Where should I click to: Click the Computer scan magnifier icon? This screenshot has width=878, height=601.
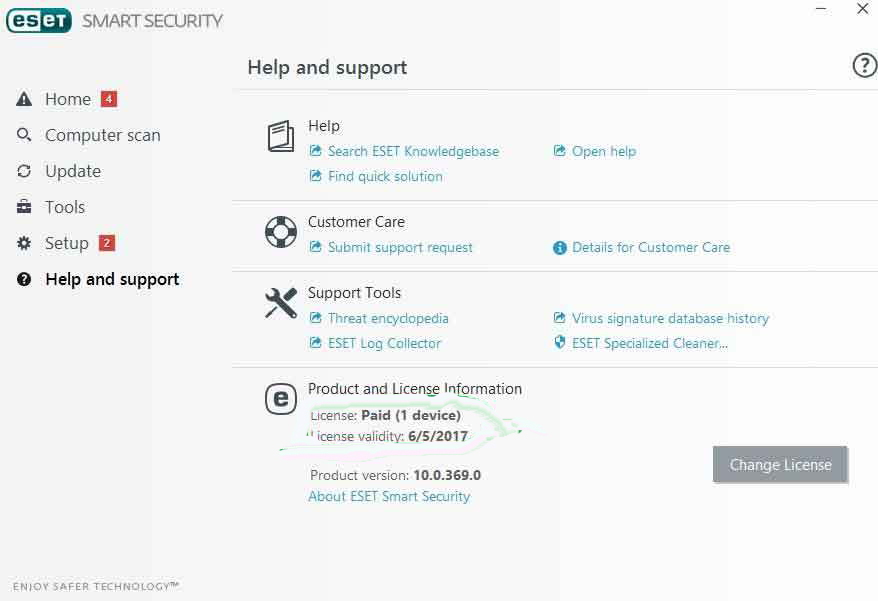coord(24,135)
